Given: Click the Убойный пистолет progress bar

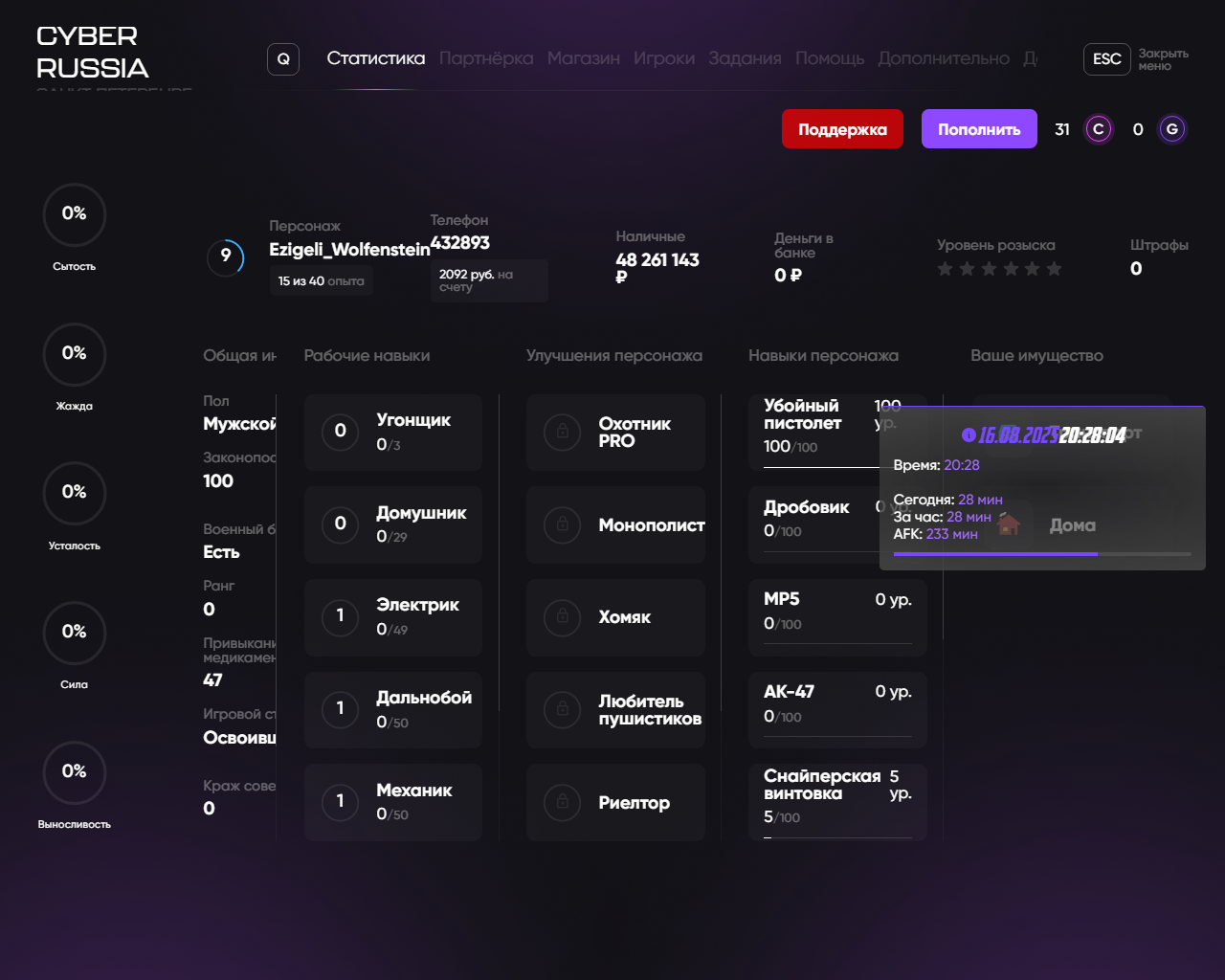Looking at the screenshot, I should (821, 467).
